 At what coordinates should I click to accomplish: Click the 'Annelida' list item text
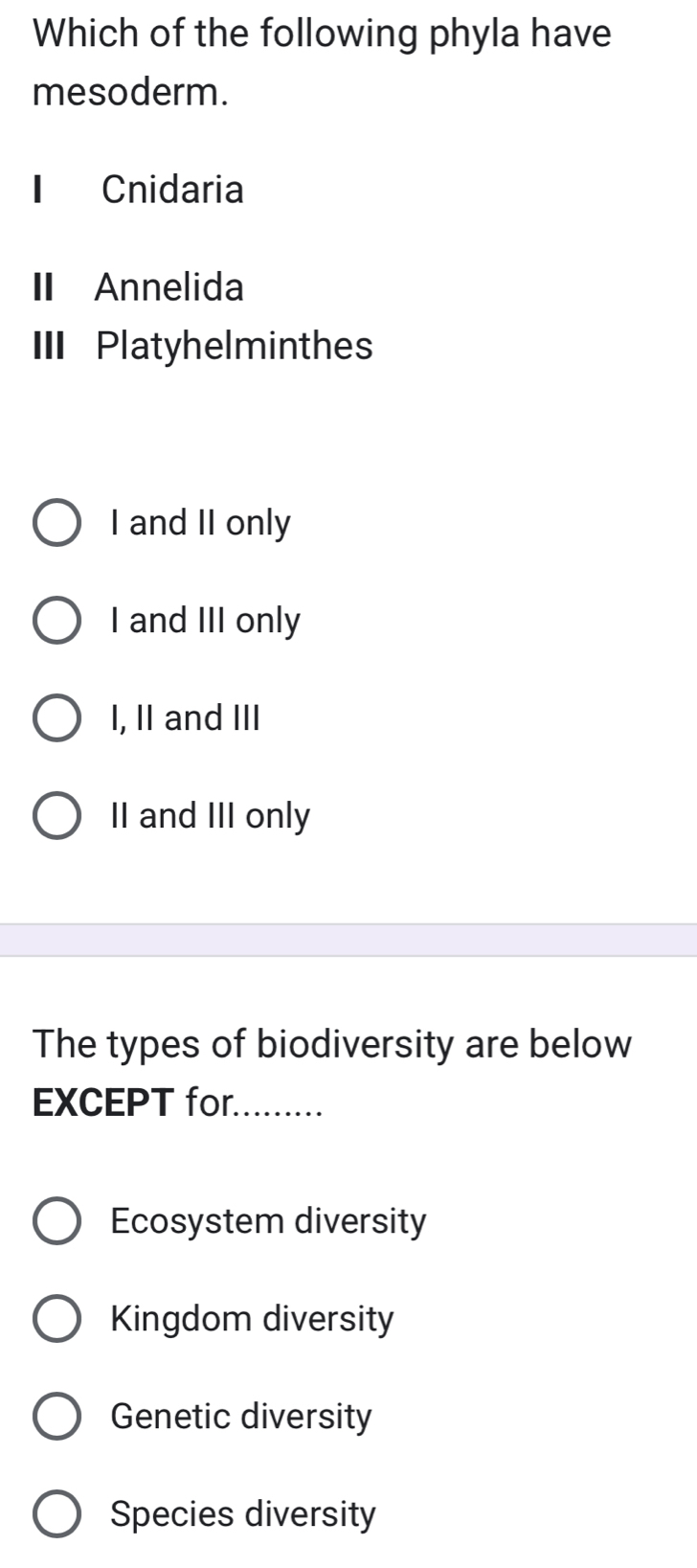(x=168, y=287)
